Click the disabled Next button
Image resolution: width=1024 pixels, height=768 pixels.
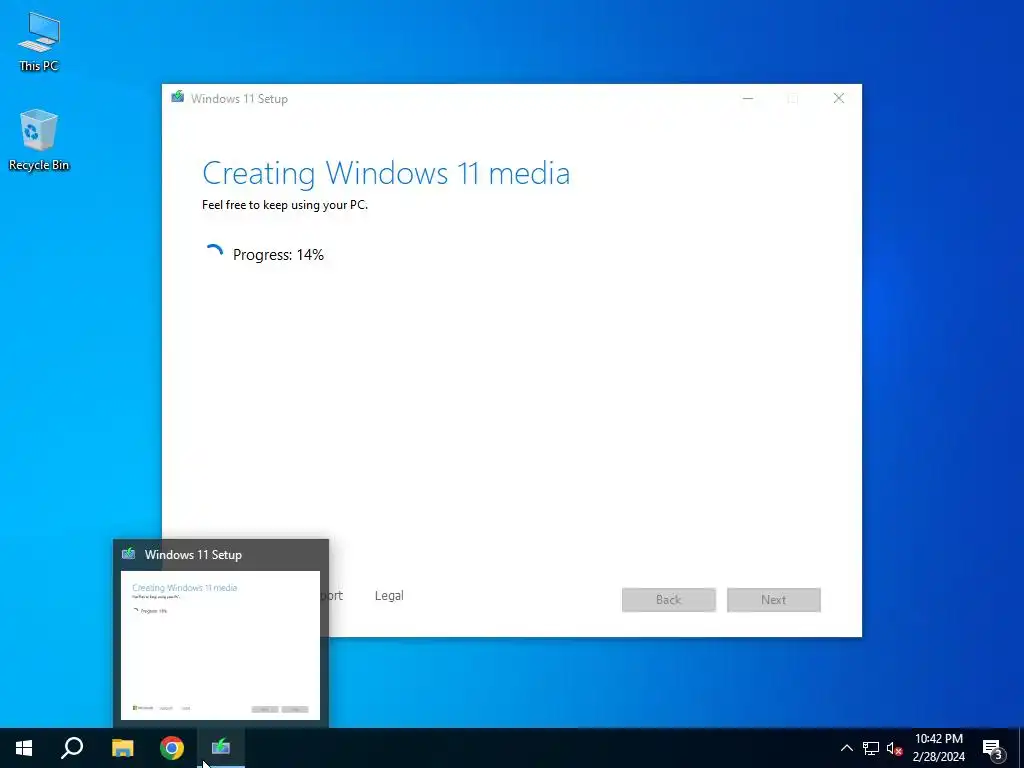774,600
